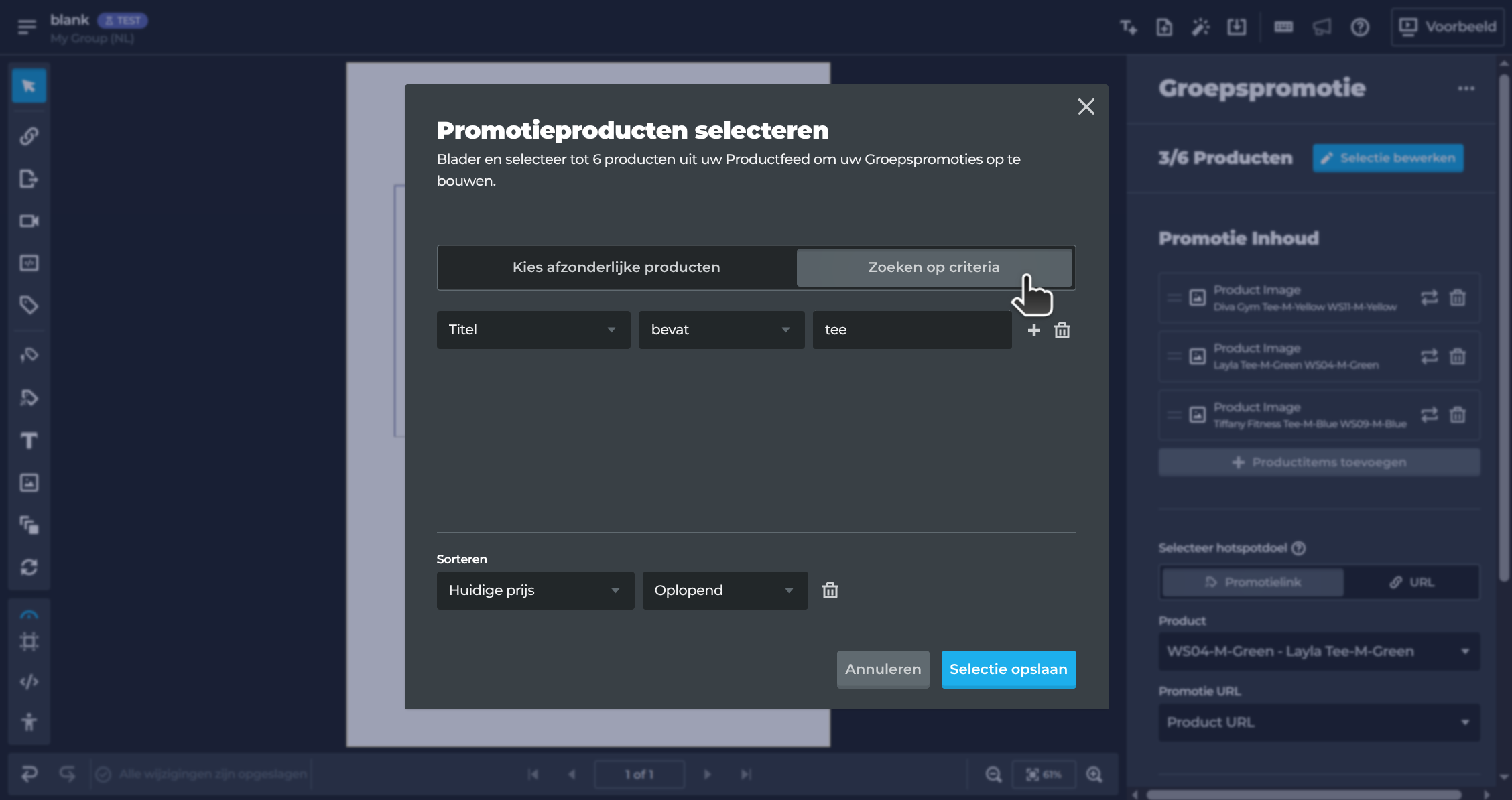Swap the Diva Gym Tee product image
Image resolution: width=1512 pixels, height=800 pixels.
[1430, 297]
